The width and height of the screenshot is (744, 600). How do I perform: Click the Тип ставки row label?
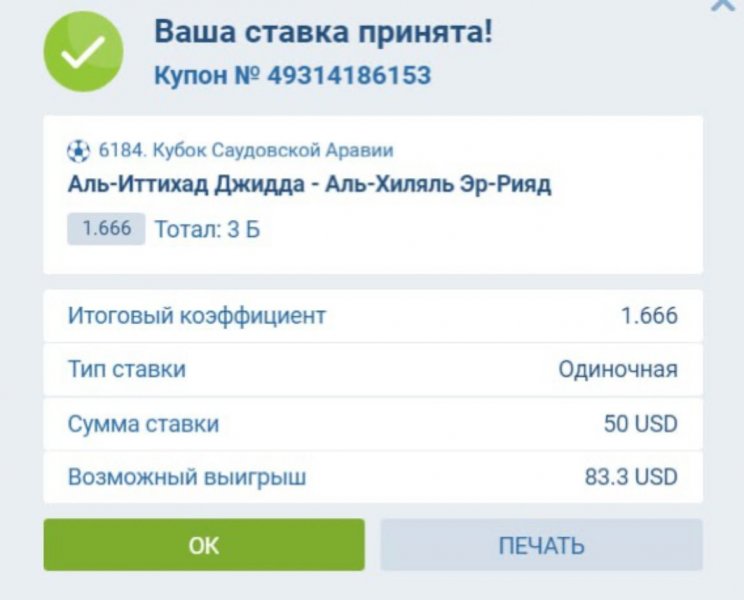(x=127, y=369)
